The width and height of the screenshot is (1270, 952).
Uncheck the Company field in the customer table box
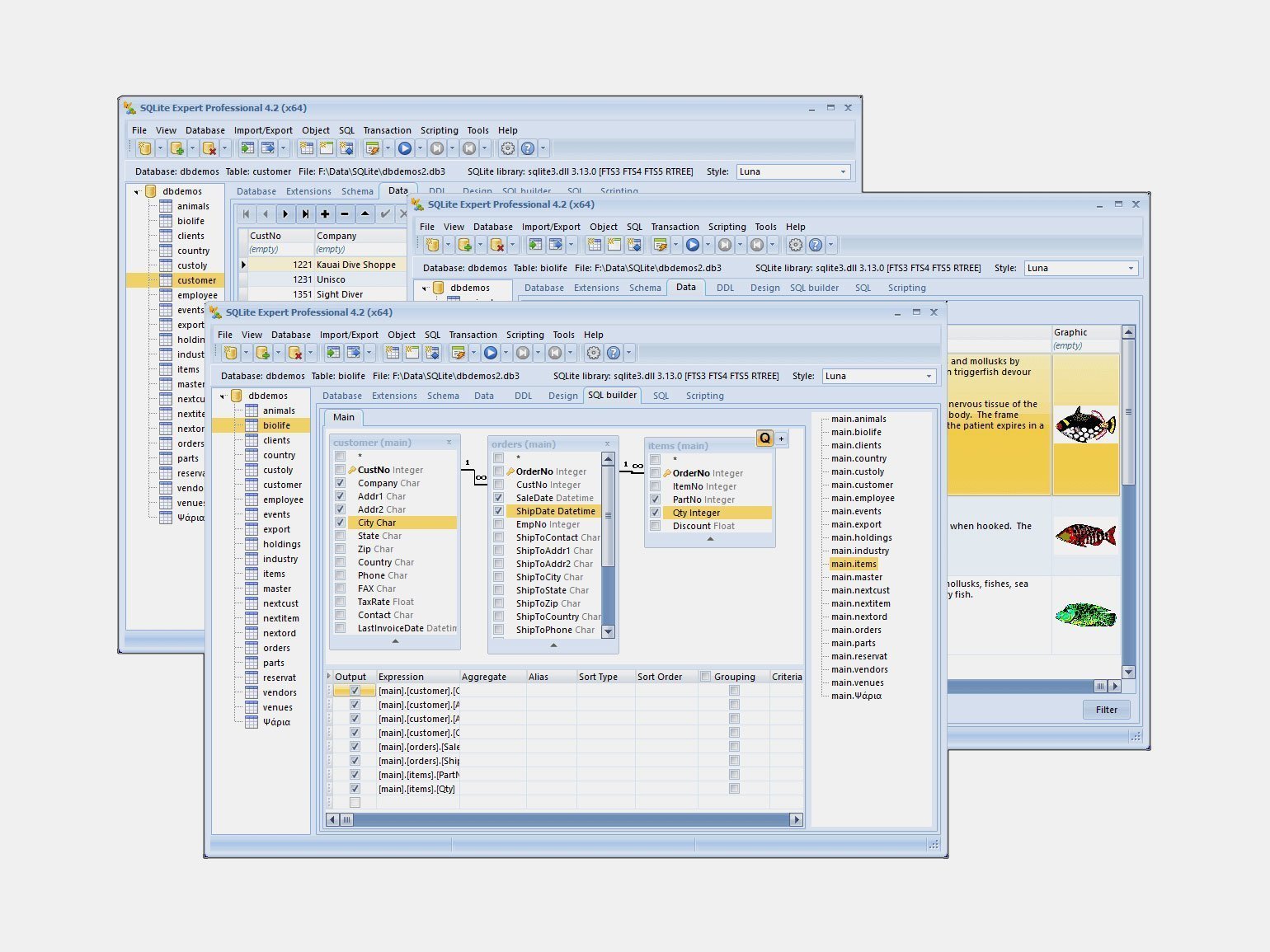[x=340, y=483]
